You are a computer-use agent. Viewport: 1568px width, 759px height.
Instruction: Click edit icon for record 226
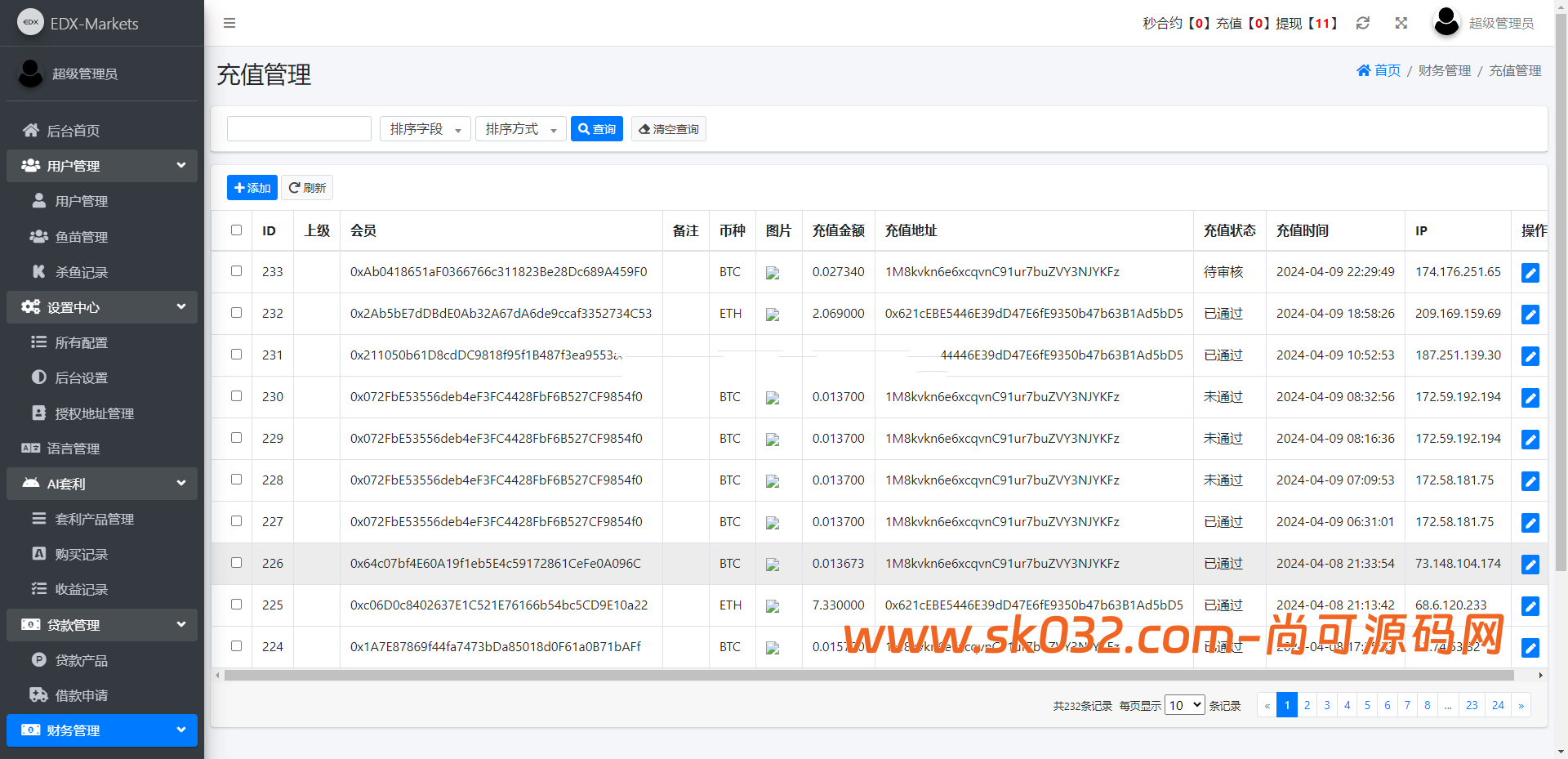click(1530, 565)
